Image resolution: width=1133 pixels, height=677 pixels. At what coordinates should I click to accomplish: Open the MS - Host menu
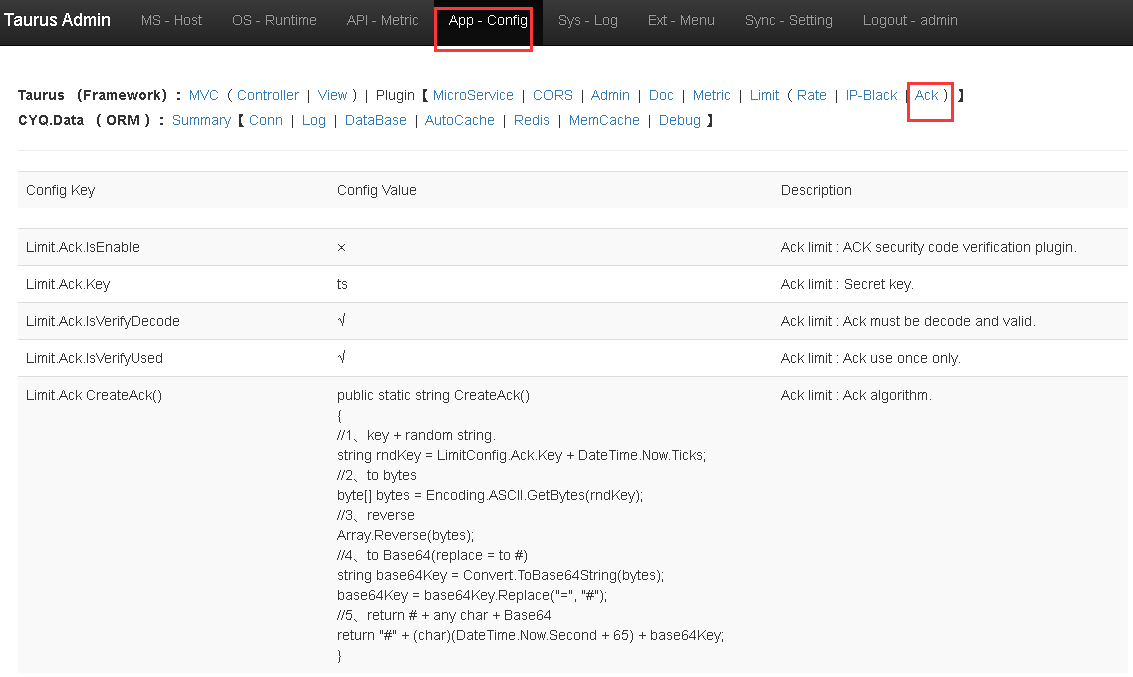point(171,20)
